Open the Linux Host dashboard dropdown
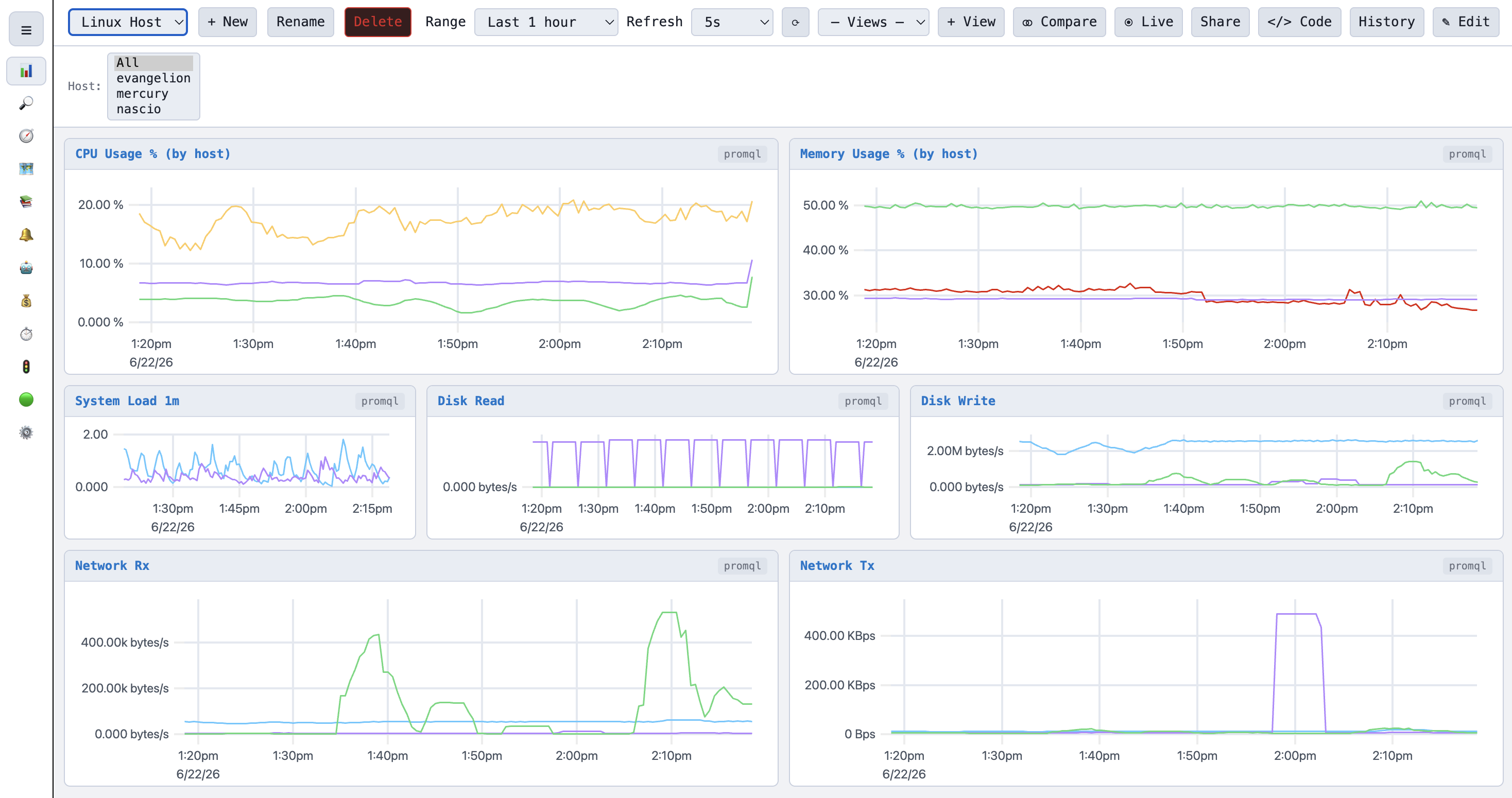The image size is (1512, 798). point(128,22)
